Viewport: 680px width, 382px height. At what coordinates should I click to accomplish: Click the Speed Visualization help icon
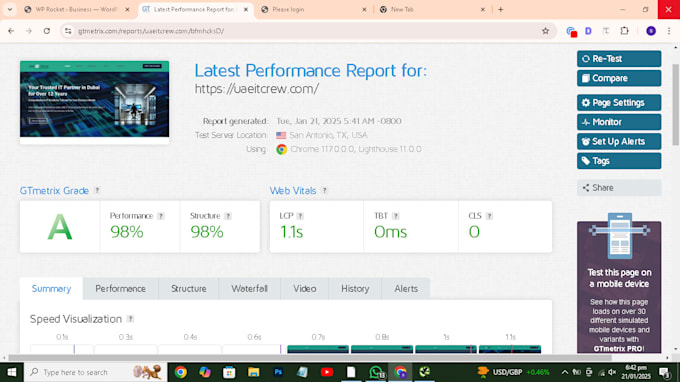(130, 319)
